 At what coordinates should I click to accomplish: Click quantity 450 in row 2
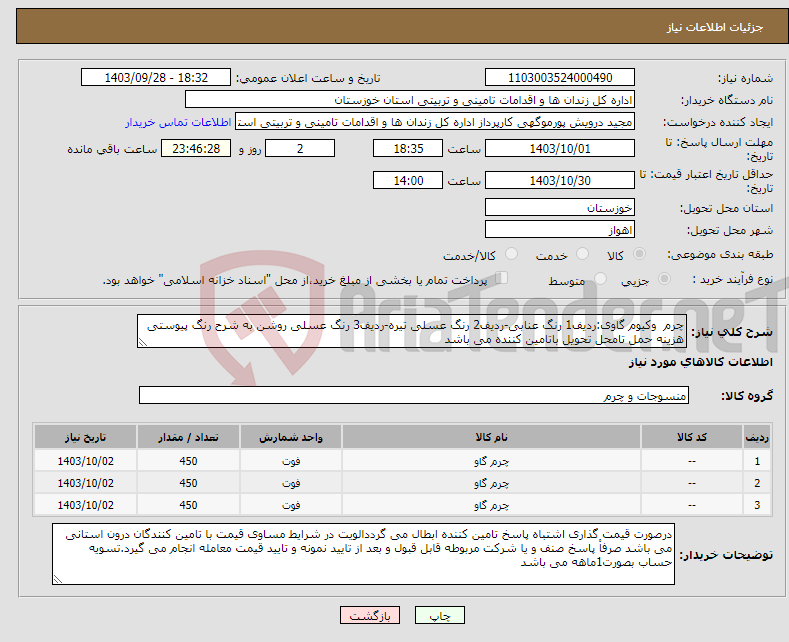click(188, 483)
